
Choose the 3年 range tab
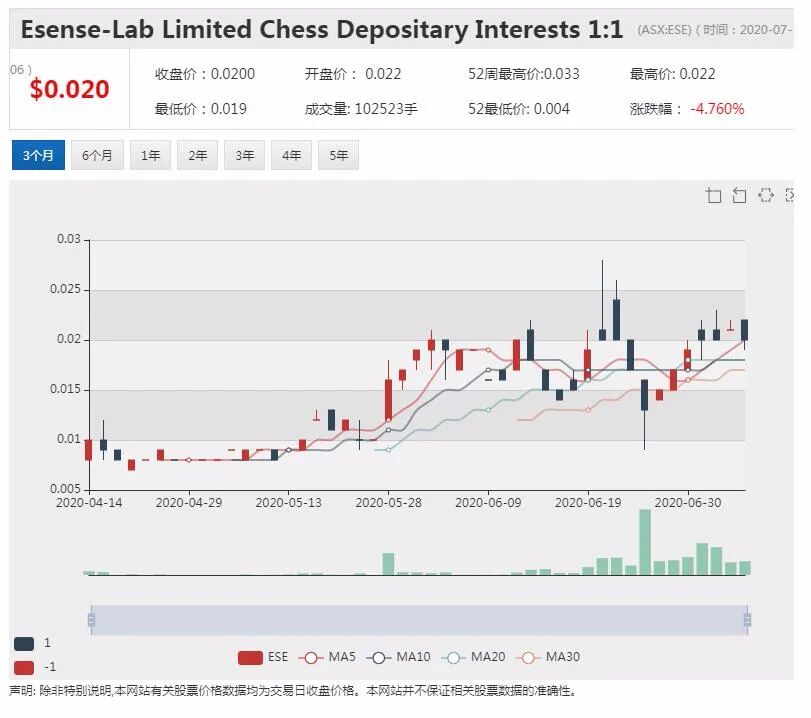pos(245,155)
